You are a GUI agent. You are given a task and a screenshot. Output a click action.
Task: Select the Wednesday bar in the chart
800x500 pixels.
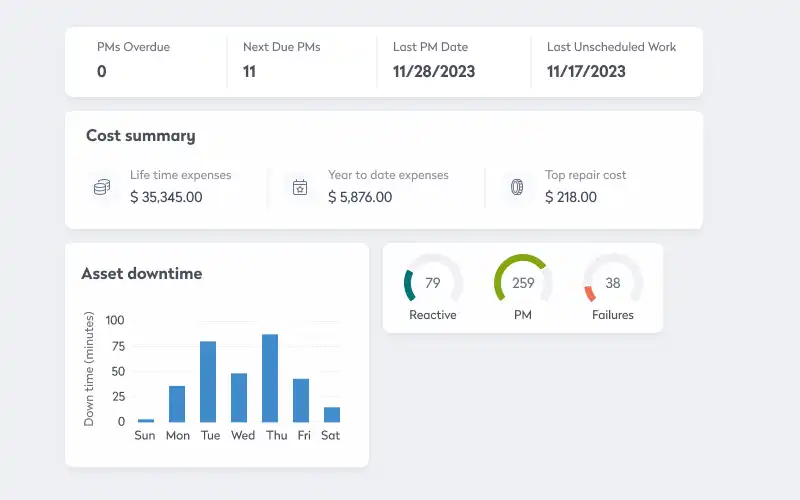point(239,398)
